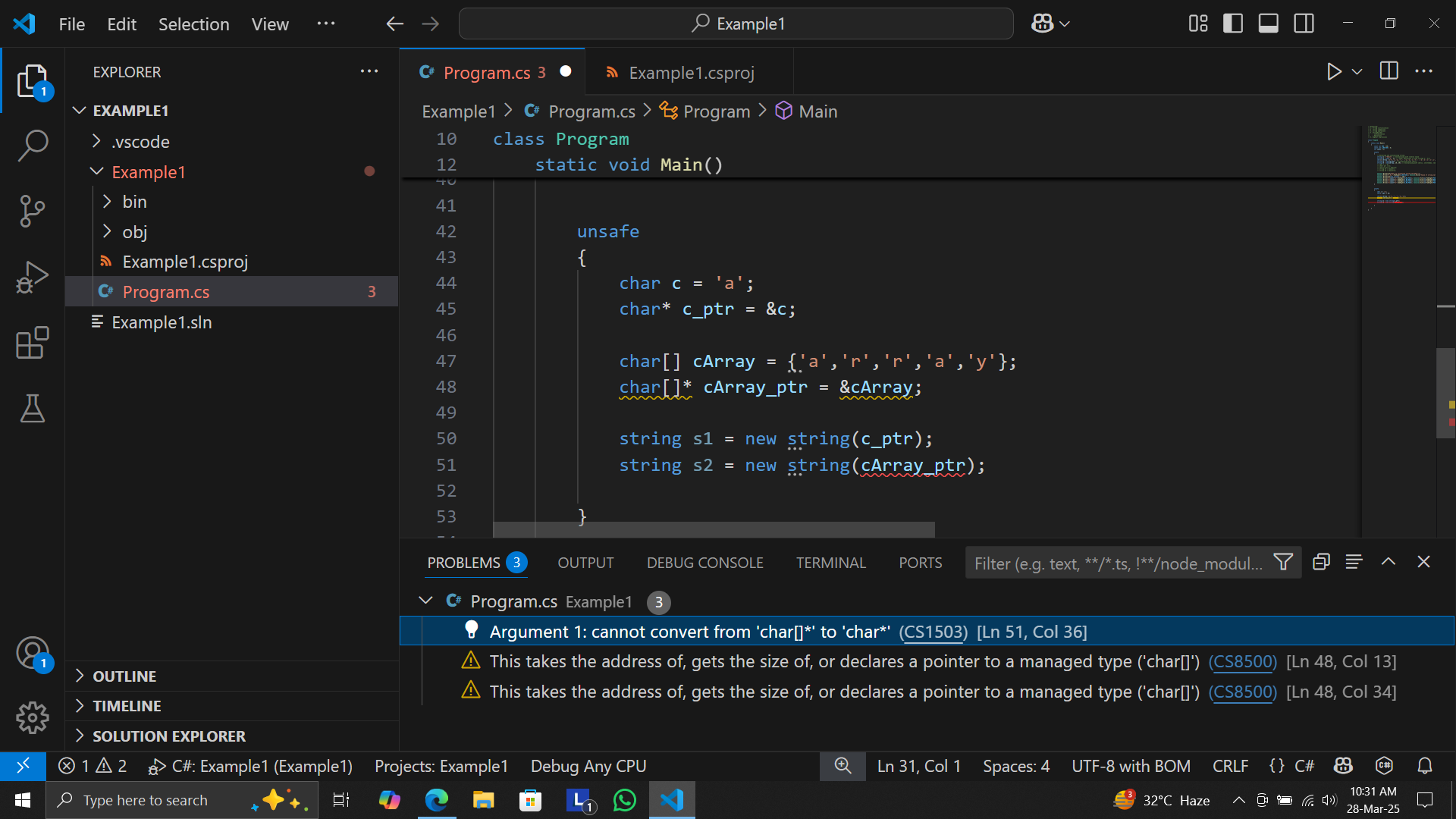Open editor More Actions ellipsis
This screenshot has height=819, width=1456.
[x=1424, y=71]
